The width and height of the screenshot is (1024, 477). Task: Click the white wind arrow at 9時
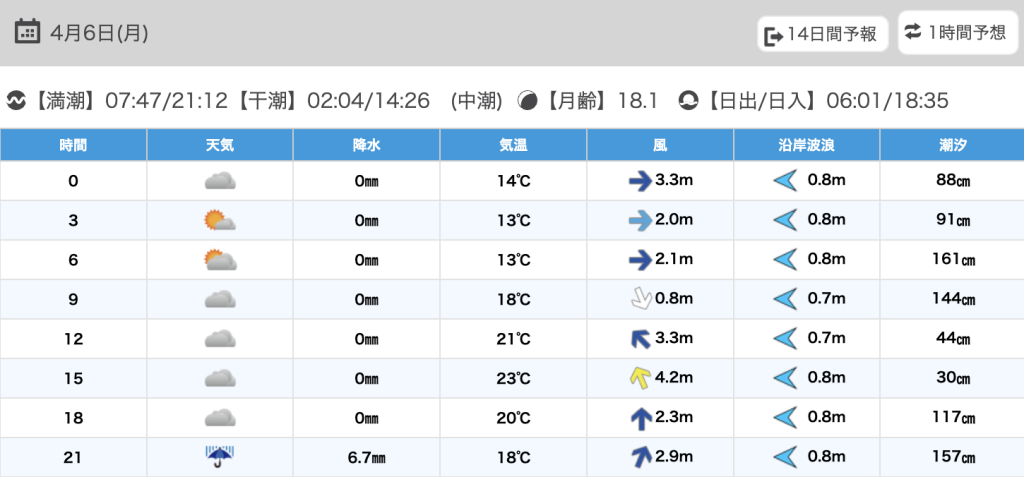coord(639,299)
